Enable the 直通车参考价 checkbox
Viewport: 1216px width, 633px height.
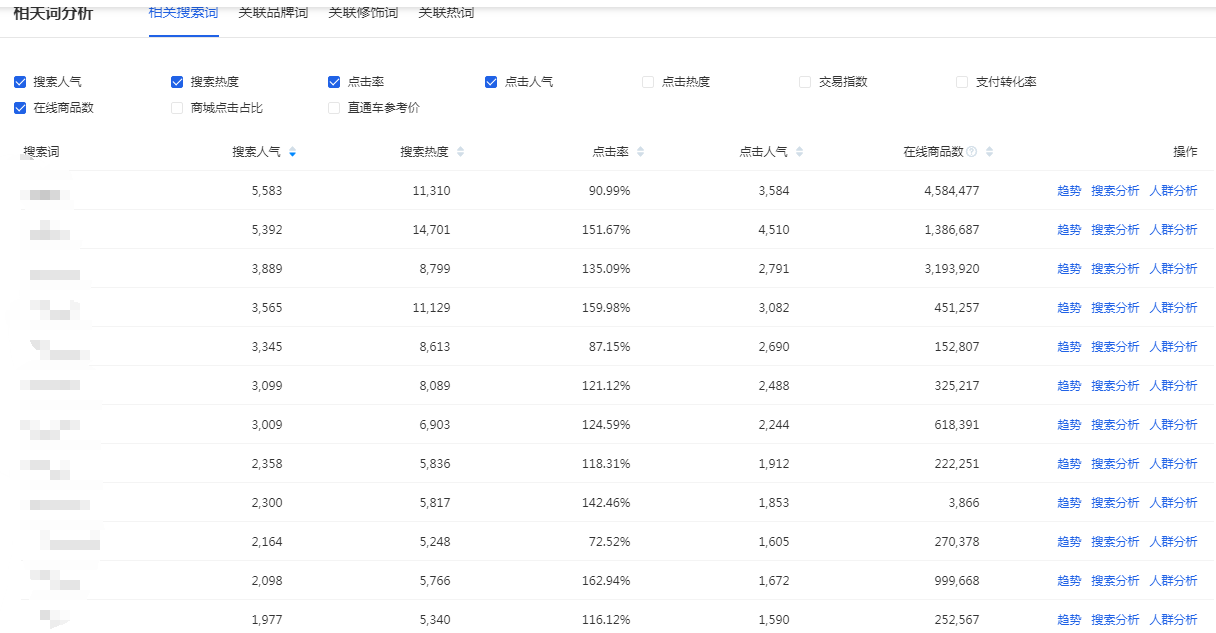coord(334,108)
